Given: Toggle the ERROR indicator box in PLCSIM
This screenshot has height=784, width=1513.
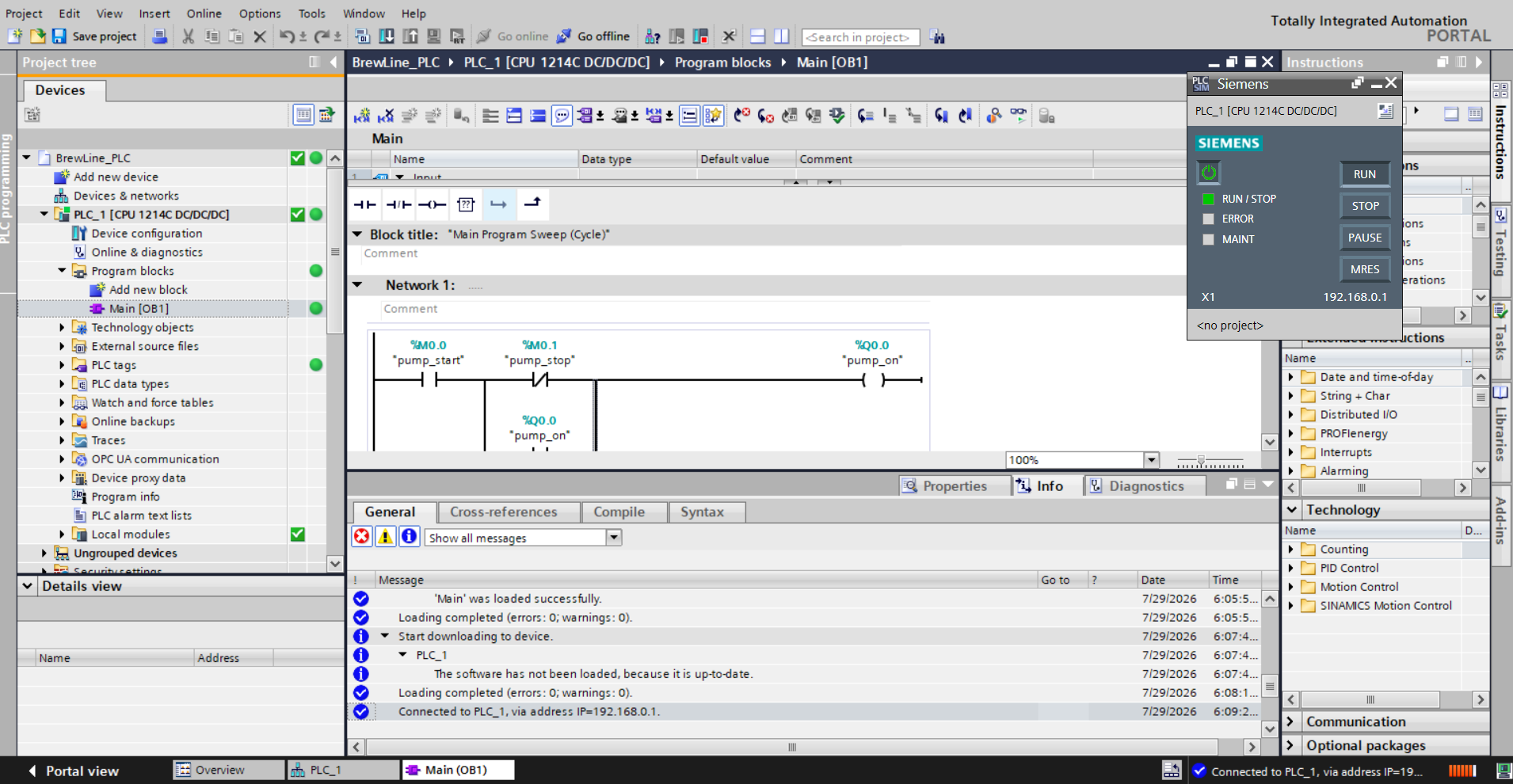Looking at the screenshot, I should tap(1208, 219).
